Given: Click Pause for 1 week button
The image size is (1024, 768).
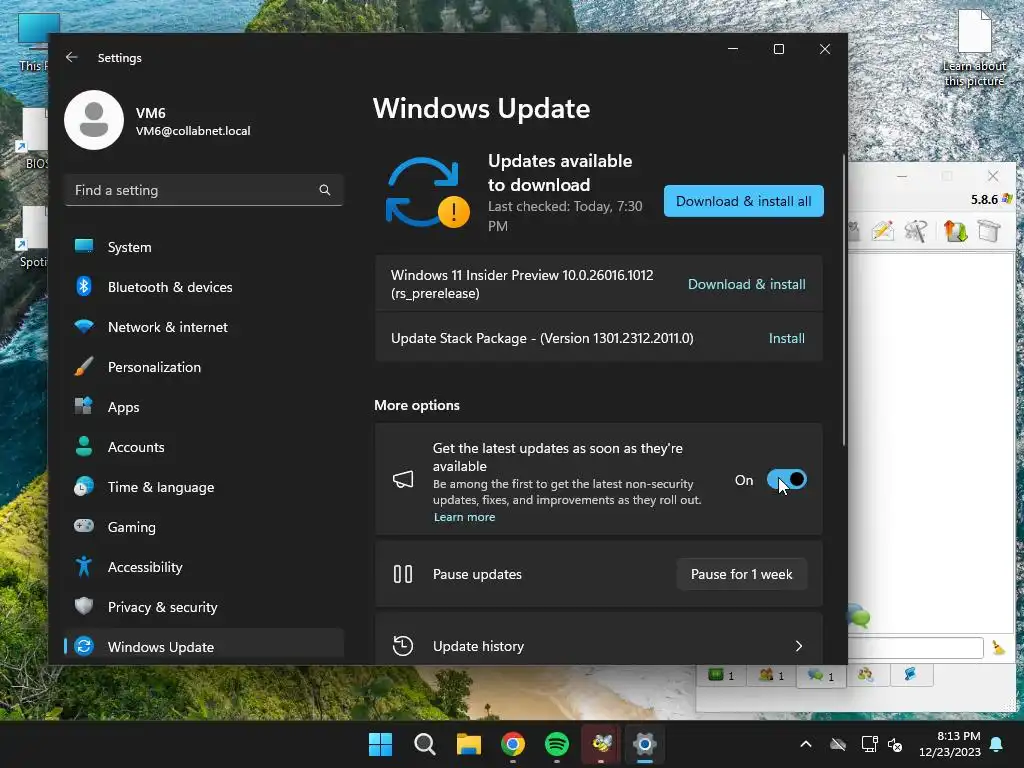Looking at the screenshot, I should point(741,574).
